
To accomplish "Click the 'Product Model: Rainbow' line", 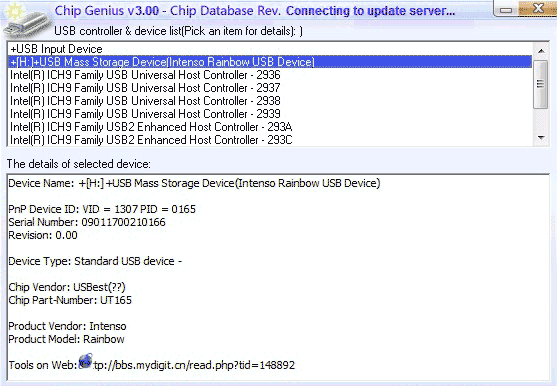I will coord(66,339).
